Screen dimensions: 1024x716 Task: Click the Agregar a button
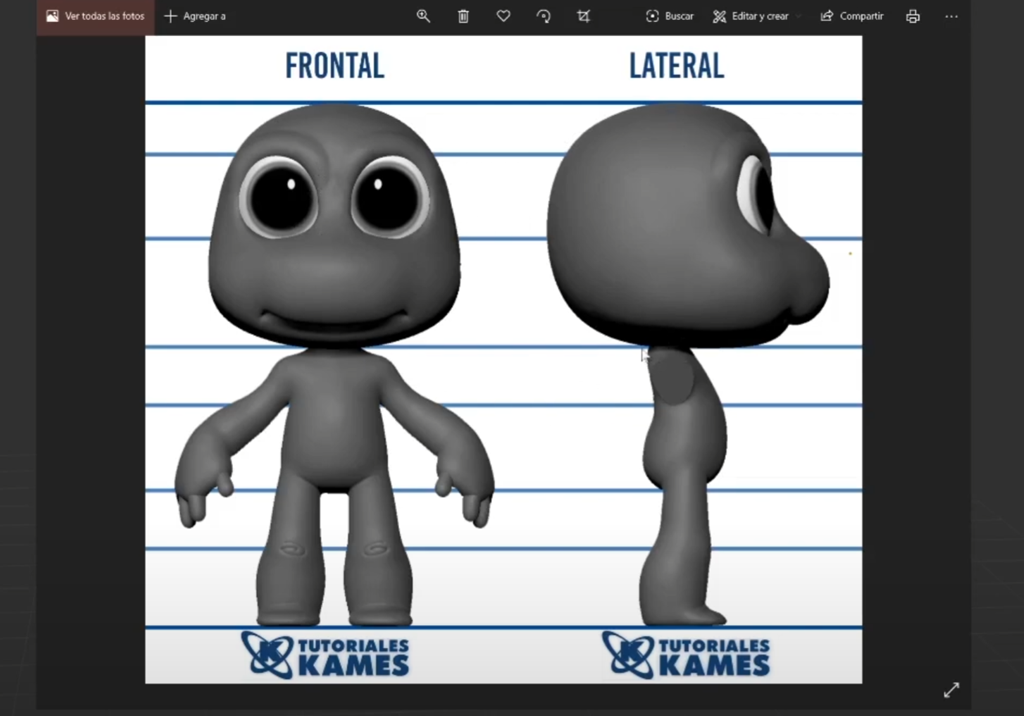tap(195, 16)
